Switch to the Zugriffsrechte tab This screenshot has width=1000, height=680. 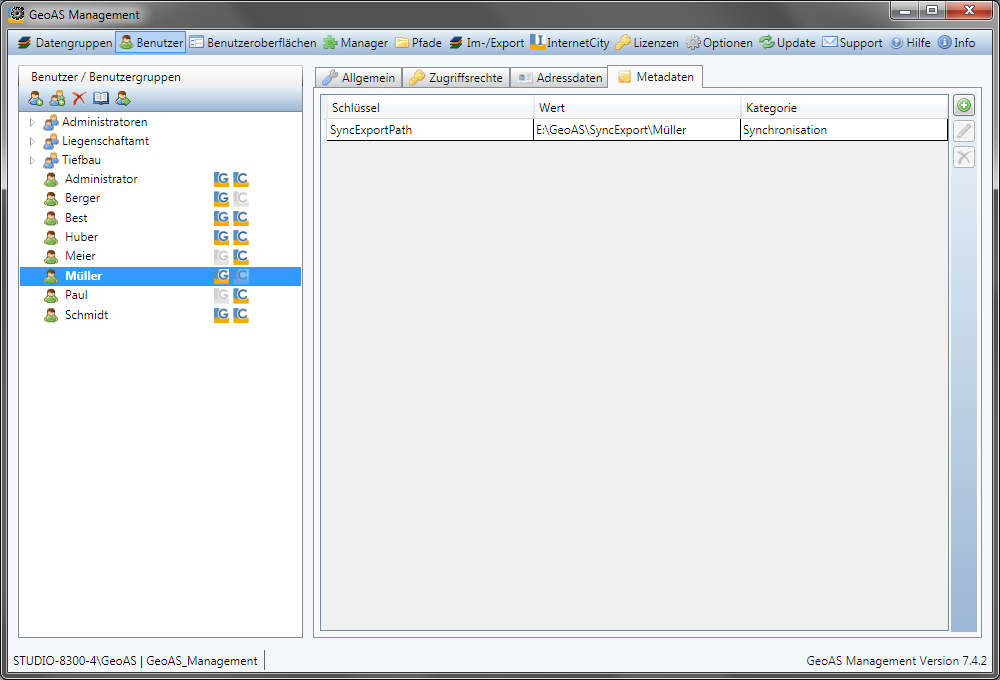tap(456, 78)
